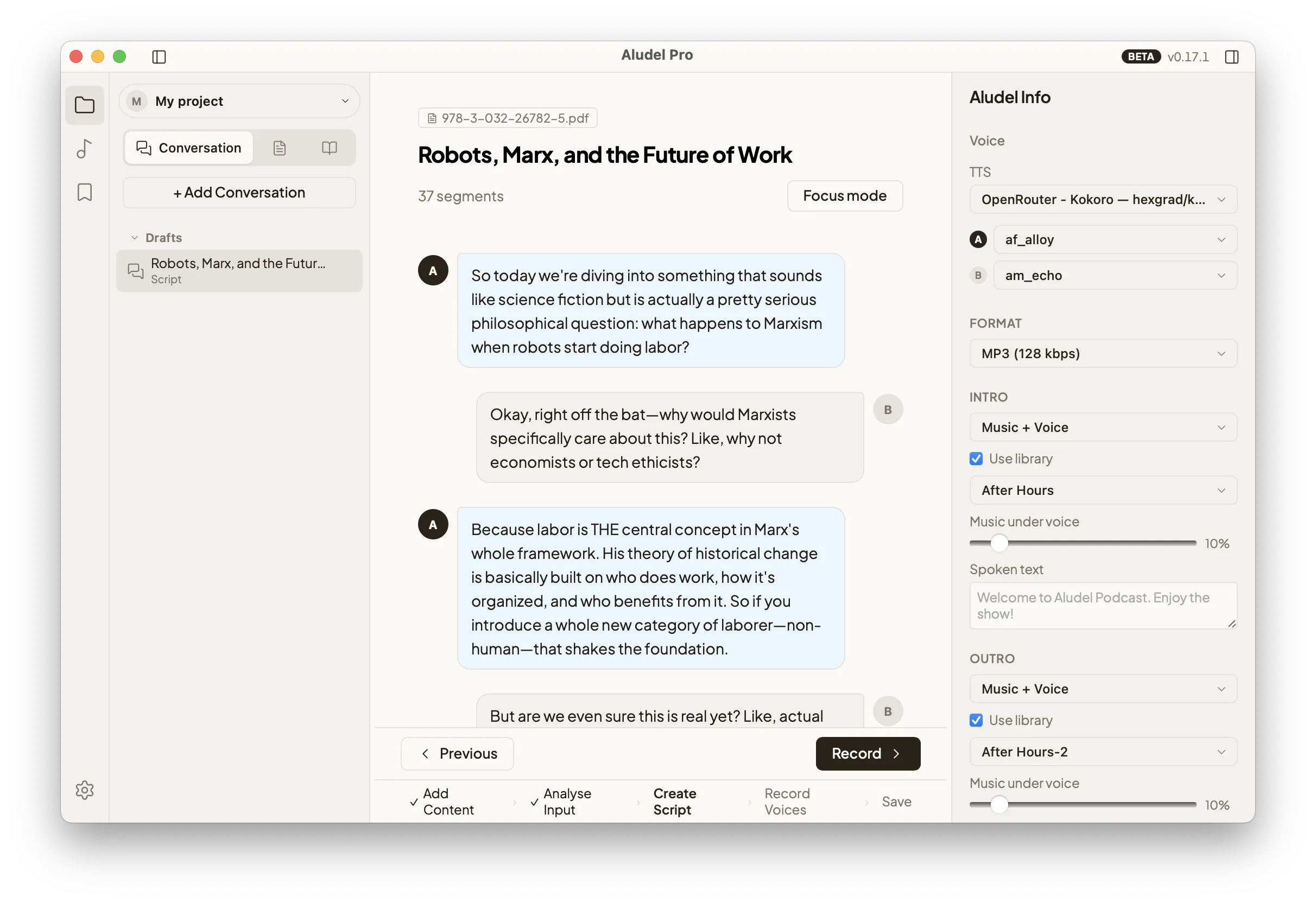The width and height of the screenshot is (1316, 903).
Task: Edit the 'Okay, right off the bat' segment
Action: [x=669, y=437]
